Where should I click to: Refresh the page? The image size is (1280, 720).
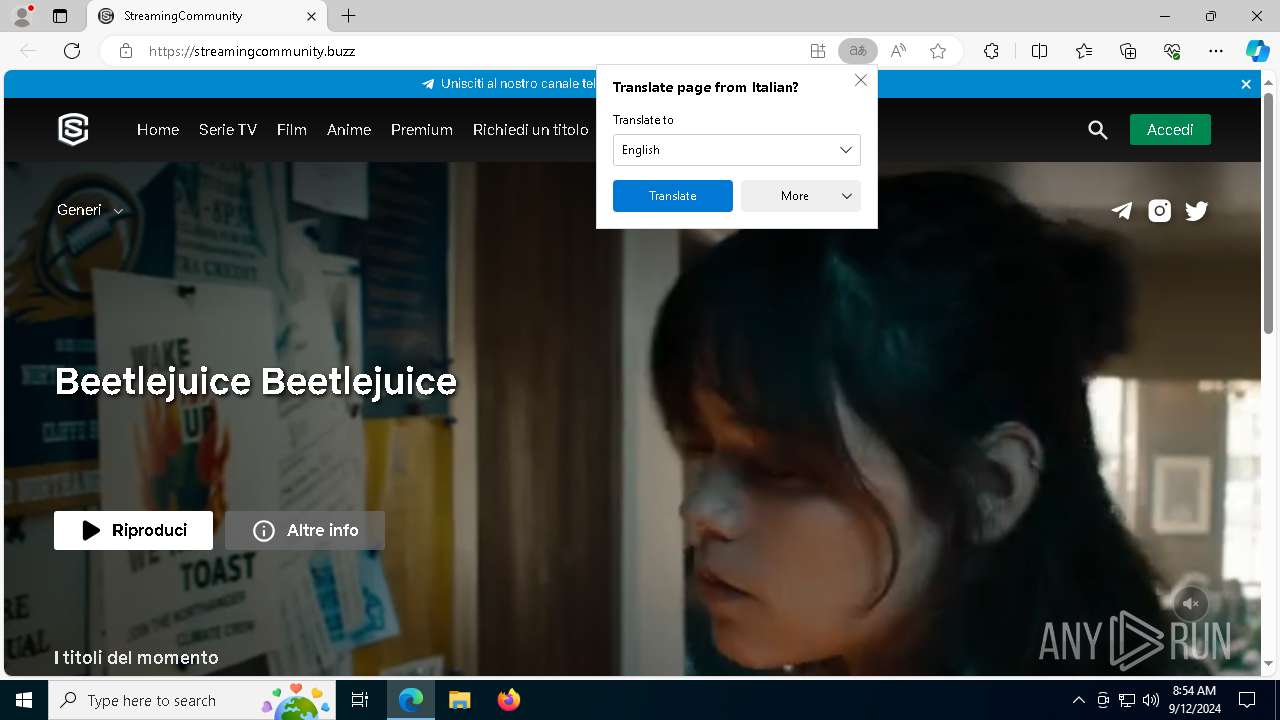[72, 51]
